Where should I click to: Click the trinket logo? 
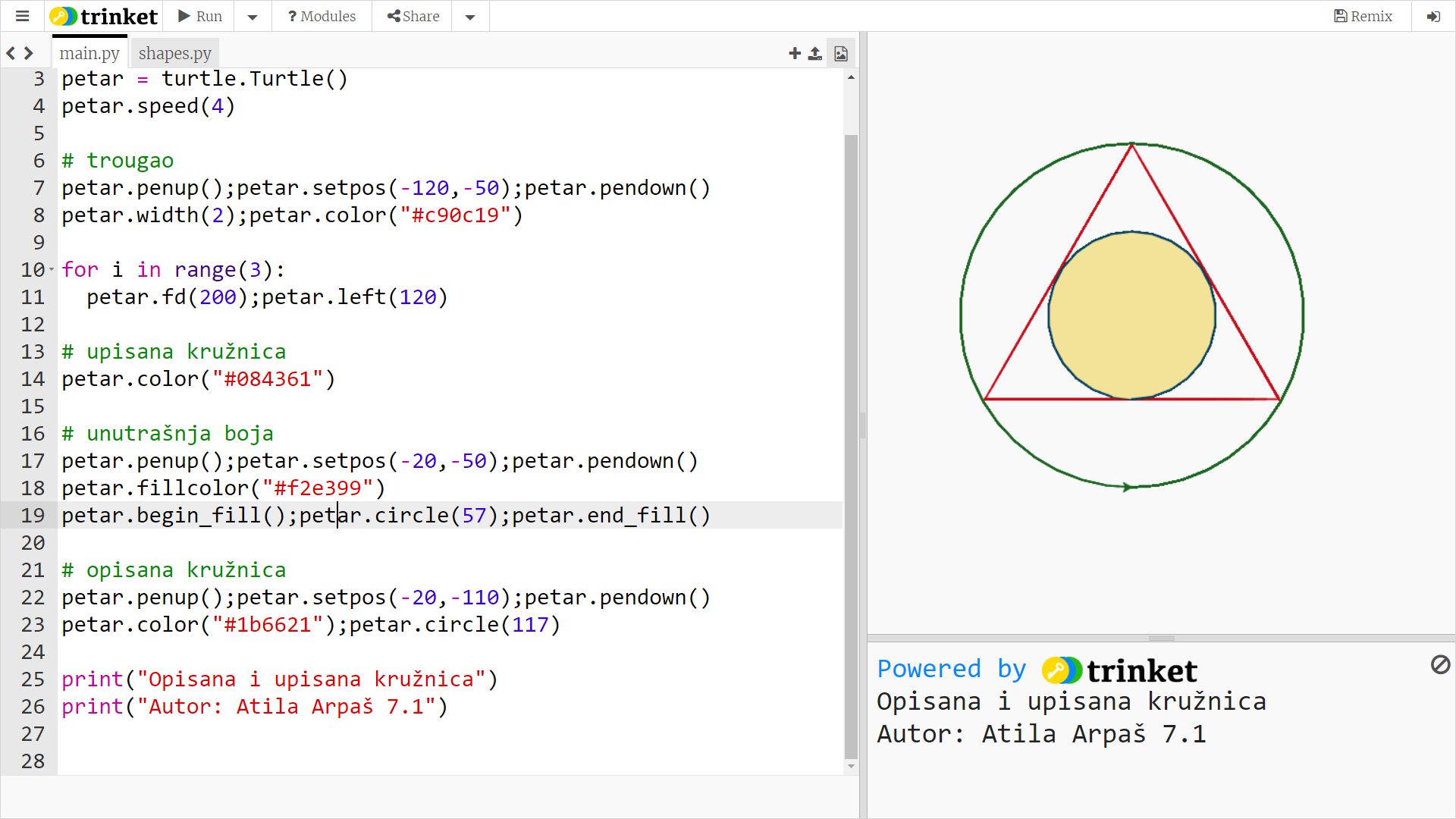104,16
